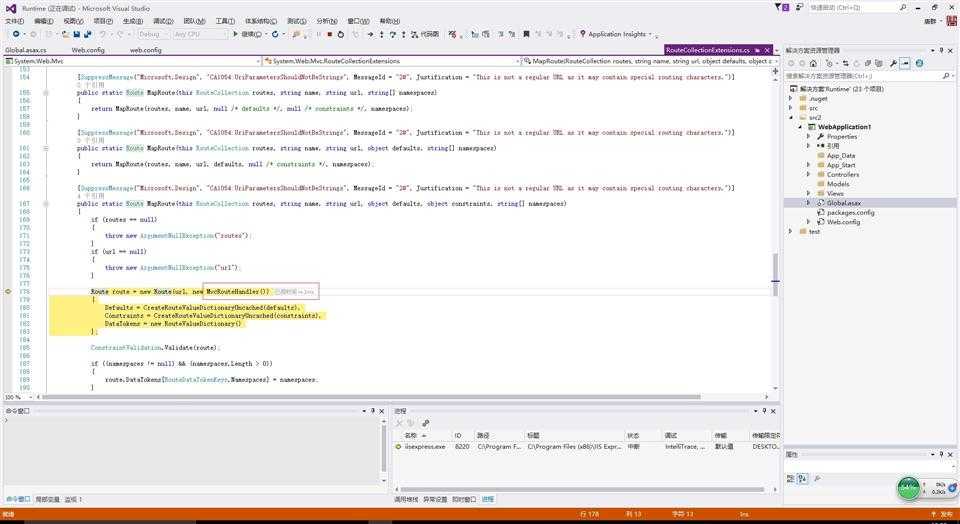
Task: Click the breakpoint arrow marker at line 178
Action: coord(8,291)
